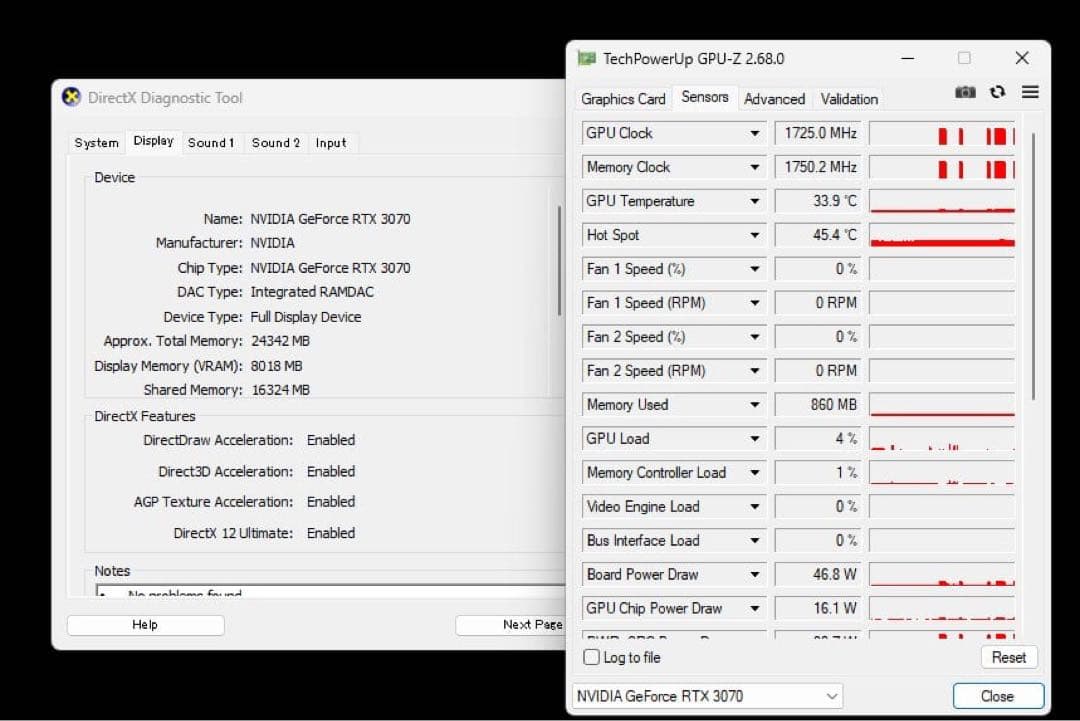This screenshot has width=1080, height=721.
Task: Open the Sound 1 tab
Action: coord(211,143)
